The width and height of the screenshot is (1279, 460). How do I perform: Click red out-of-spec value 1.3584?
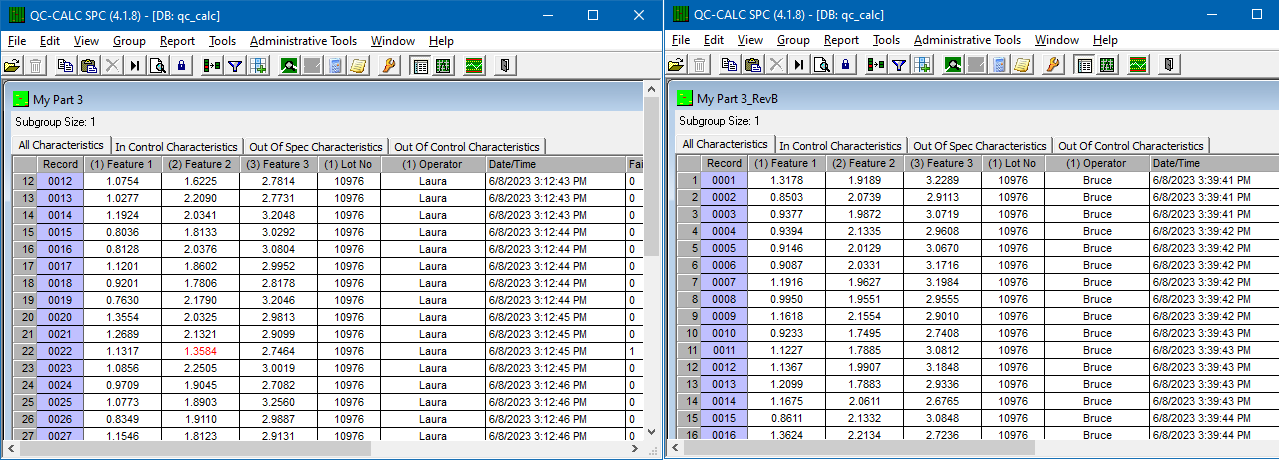(x=200, y=351)
